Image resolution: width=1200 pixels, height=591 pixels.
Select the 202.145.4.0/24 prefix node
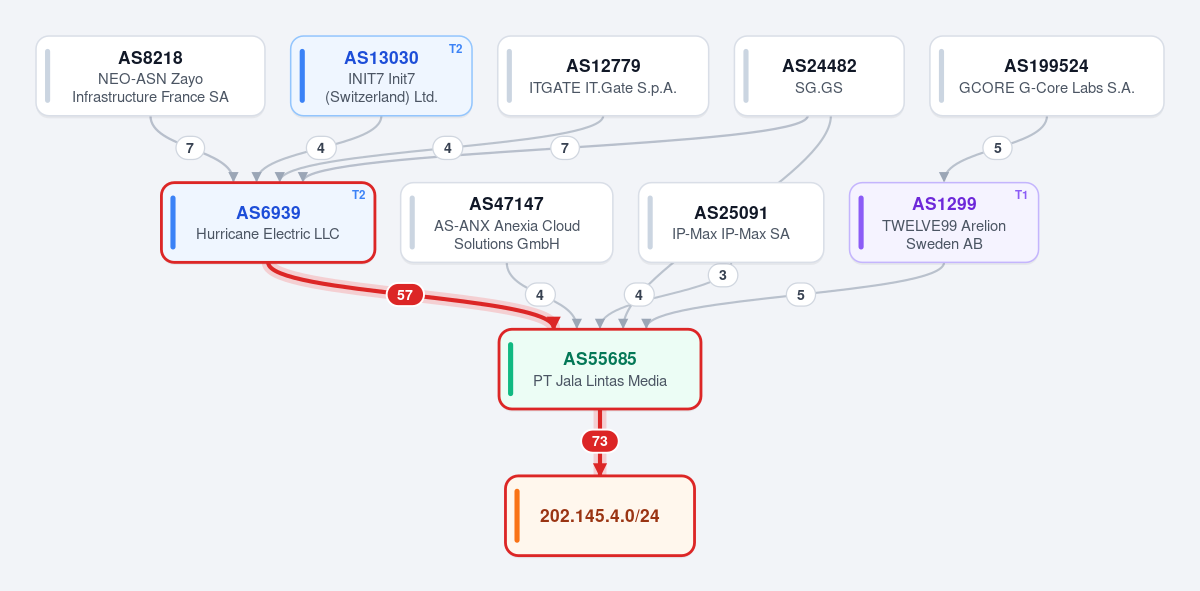[x=600, y=516]
